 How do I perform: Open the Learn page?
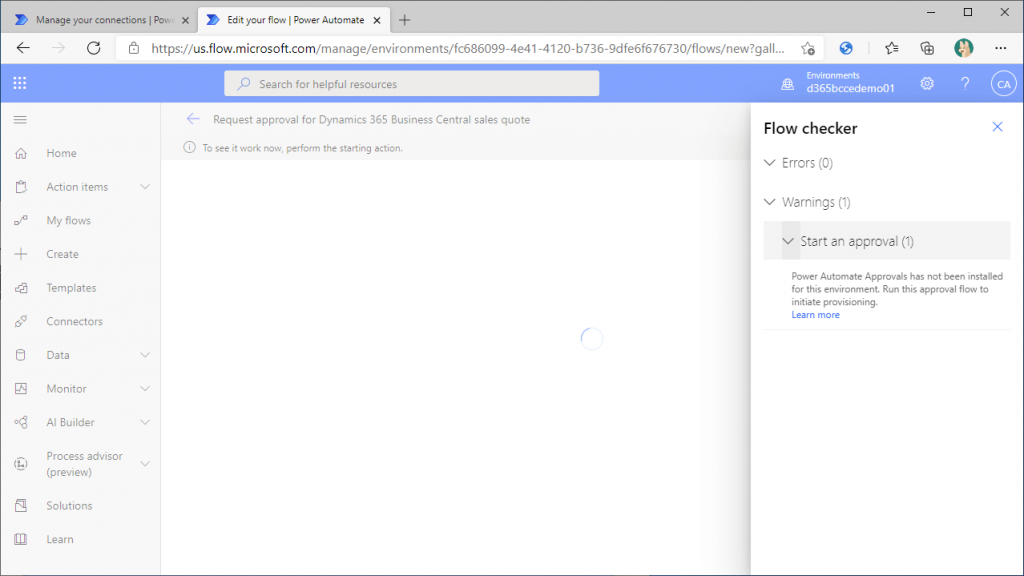[60, 539]
